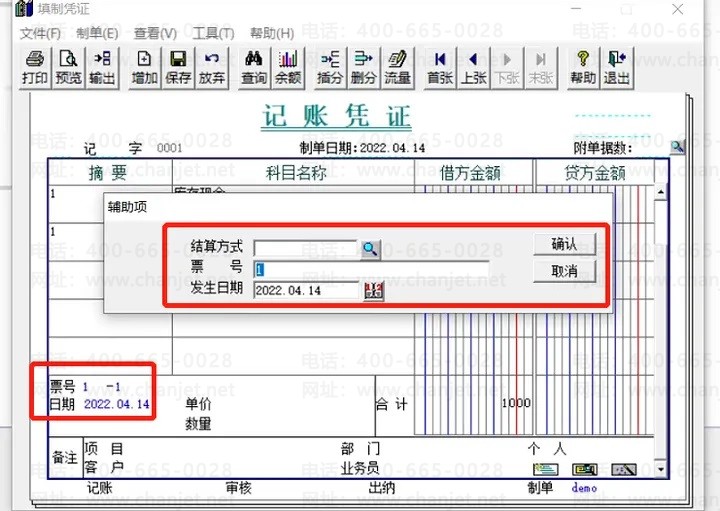Image resolution: width=720 pixels, height=511 pixels.
Task: Go to last voucher with 末张
Action: pos(540,67)
